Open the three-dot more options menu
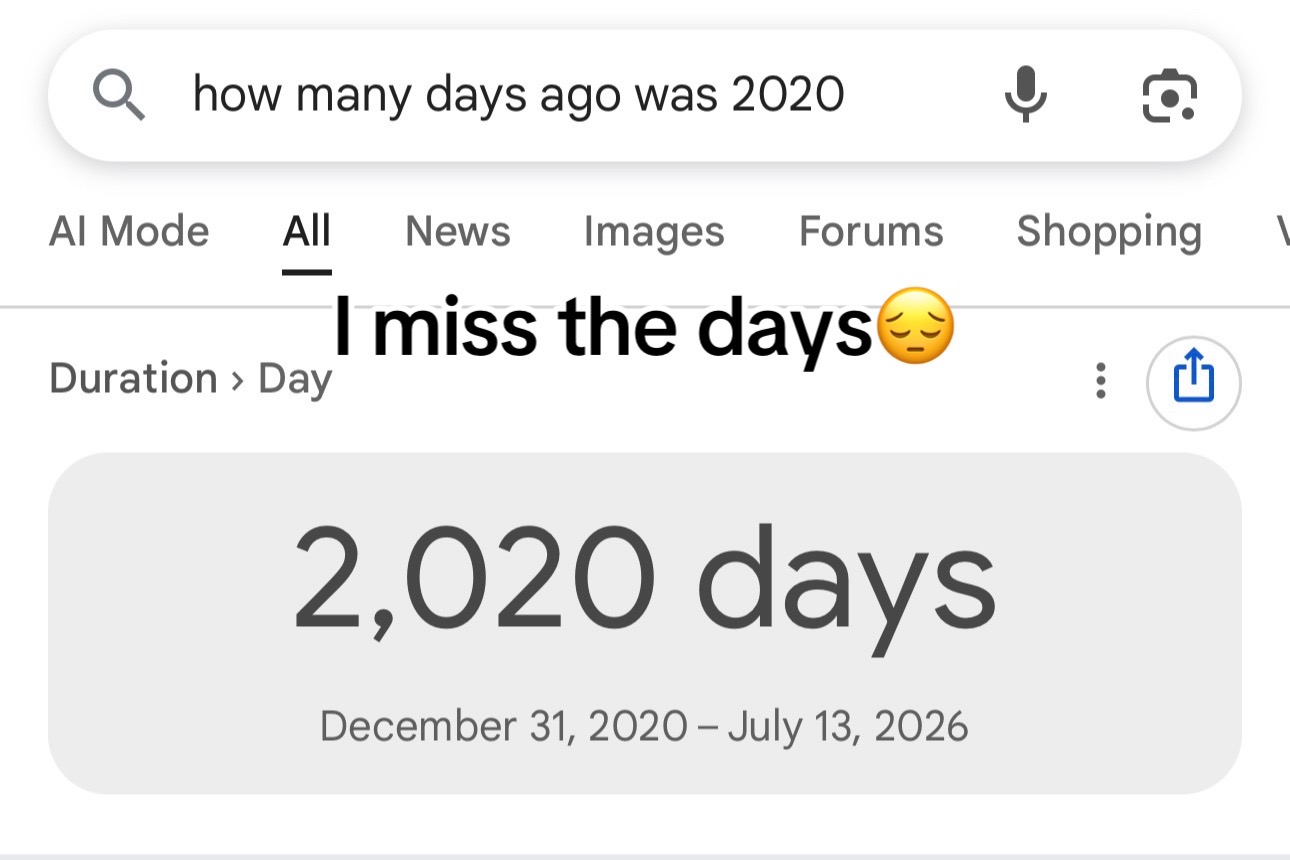 1101,381
